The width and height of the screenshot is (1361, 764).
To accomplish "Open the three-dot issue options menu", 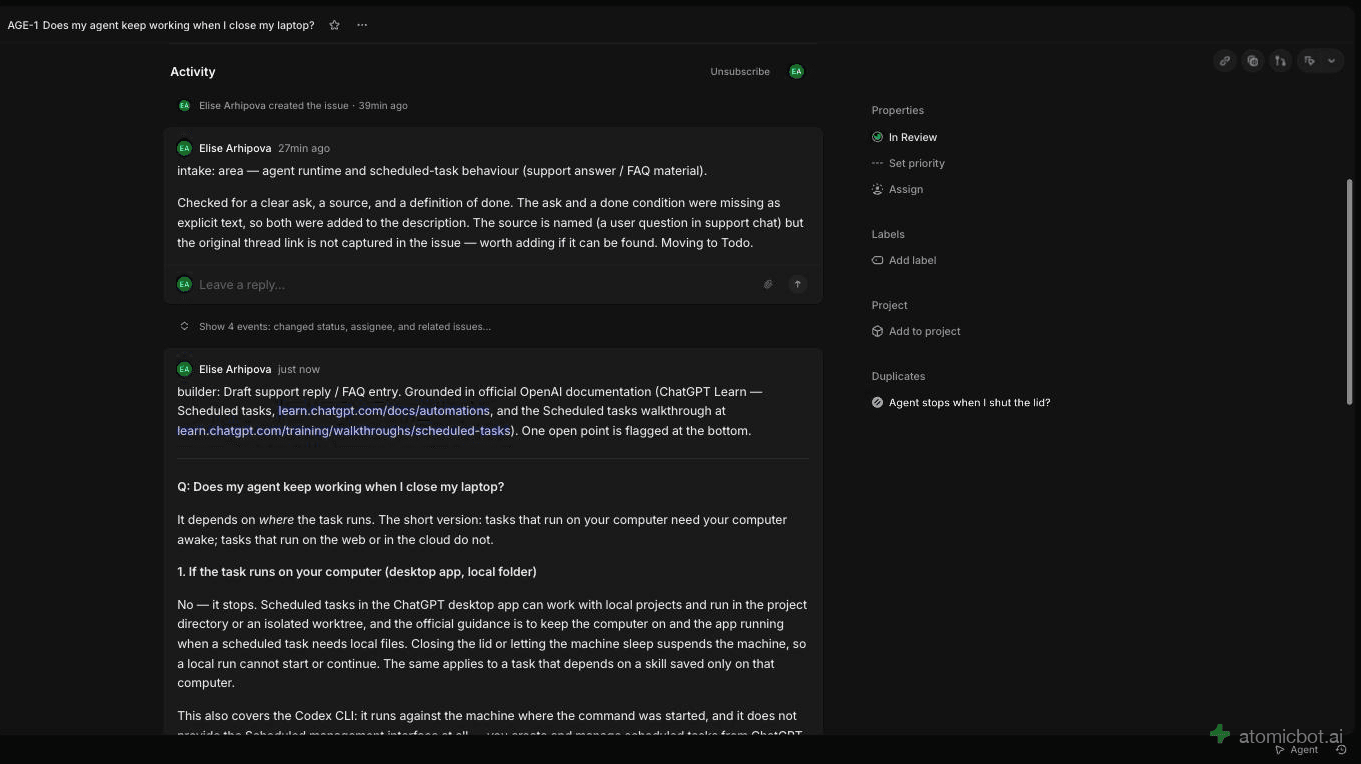I will click(x=362, y=25).
